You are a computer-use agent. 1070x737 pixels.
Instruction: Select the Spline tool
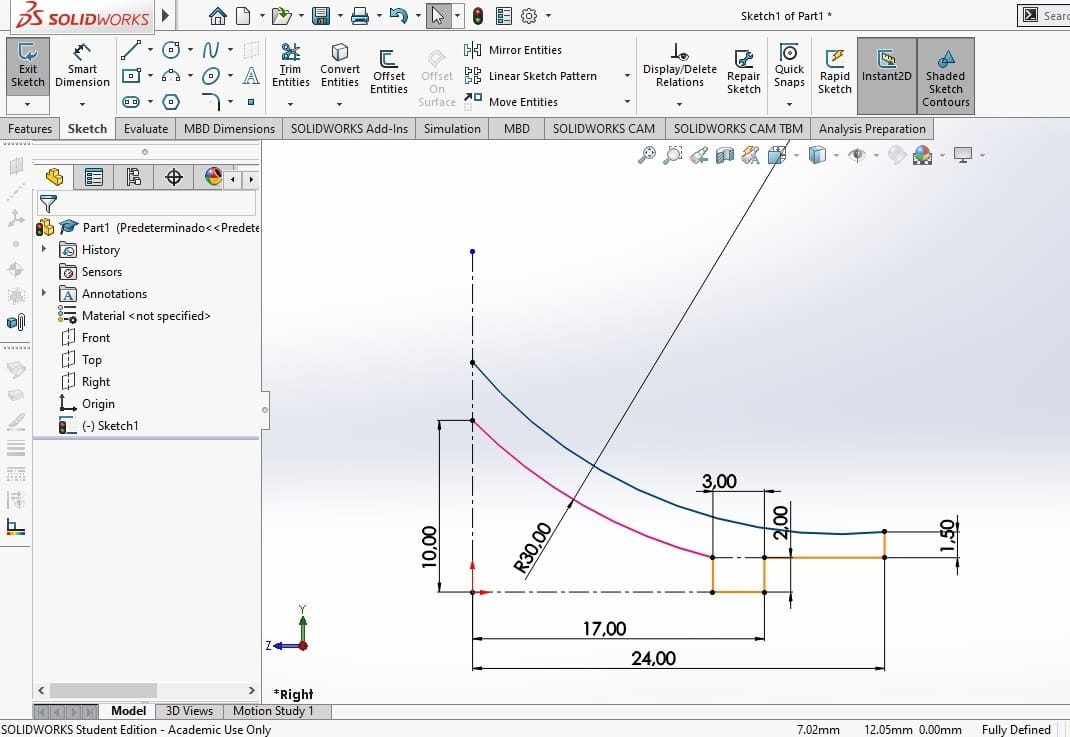point(211,50)
